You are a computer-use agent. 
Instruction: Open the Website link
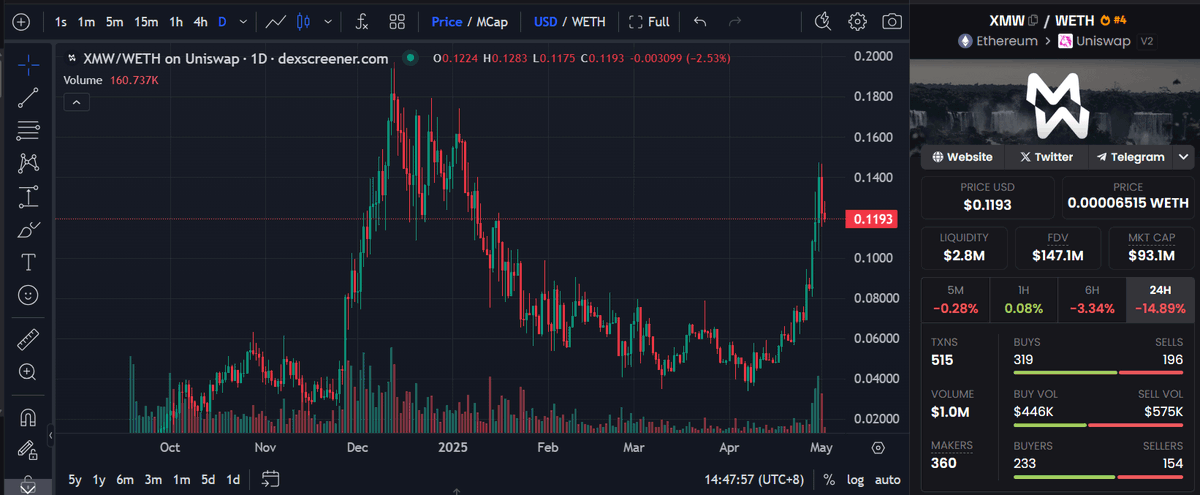point(963,157)
